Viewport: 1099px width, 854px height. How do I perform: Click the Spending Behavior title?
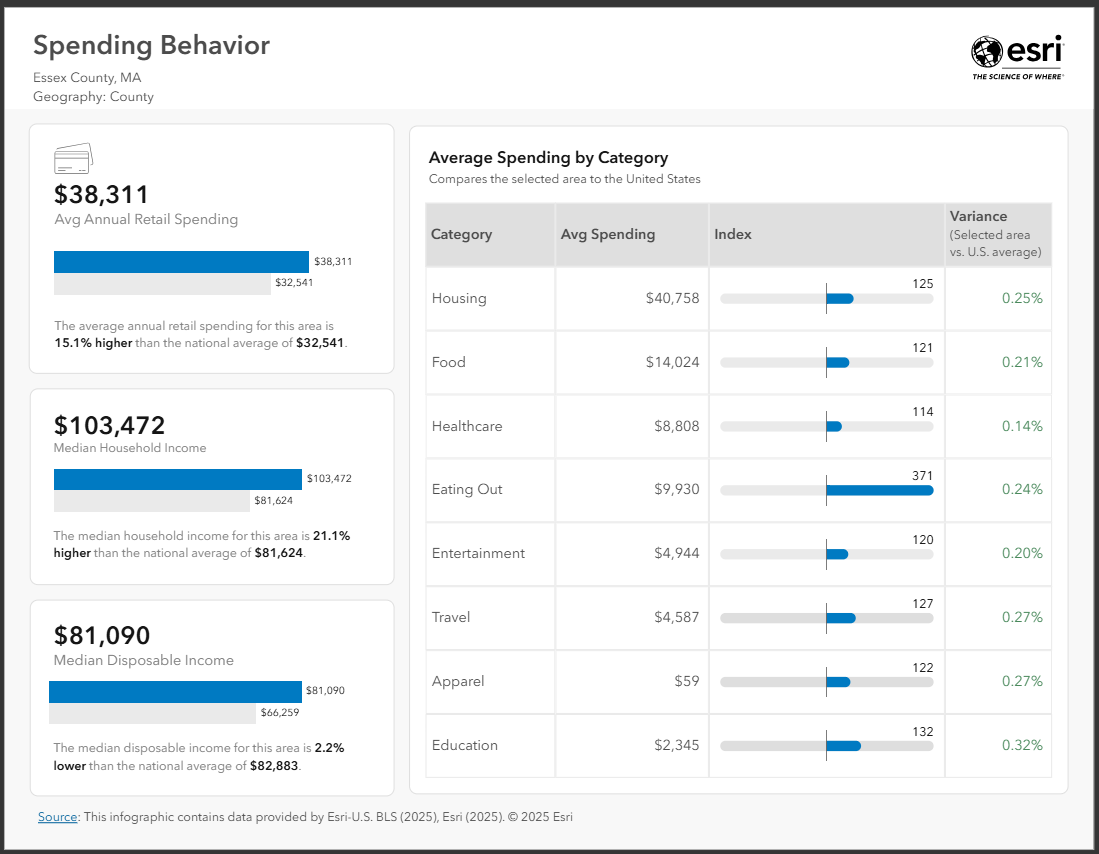coord(151,45)
